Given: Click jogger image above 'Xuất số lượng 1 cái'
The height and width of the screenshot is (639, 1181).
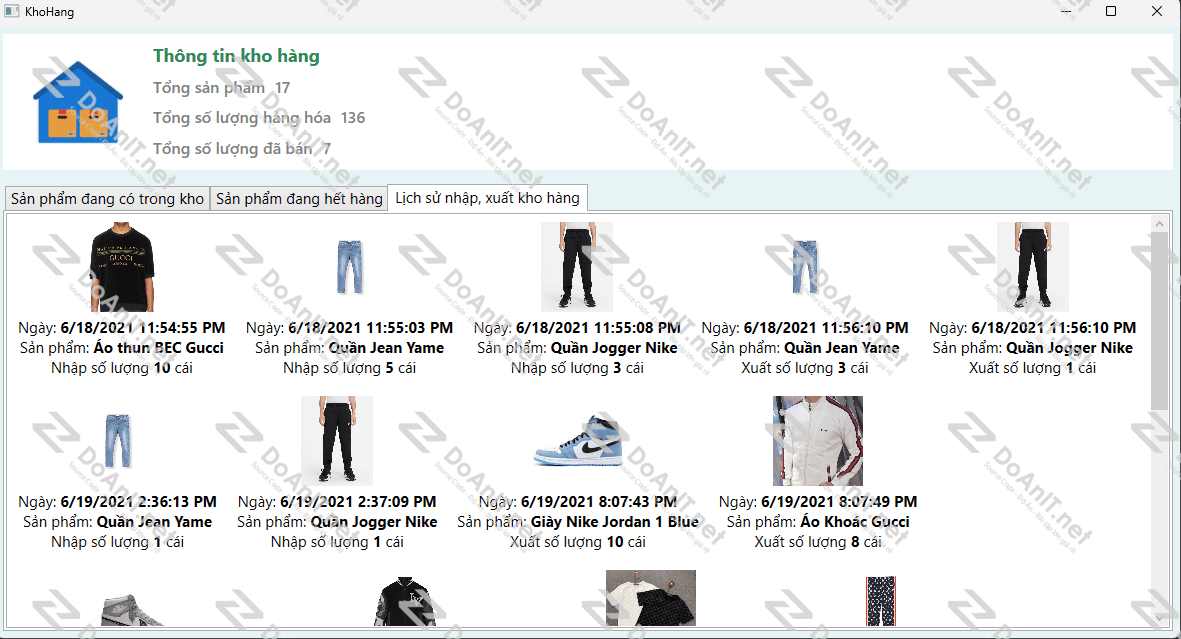Looking at the screenshot, I should [1033, 267].
